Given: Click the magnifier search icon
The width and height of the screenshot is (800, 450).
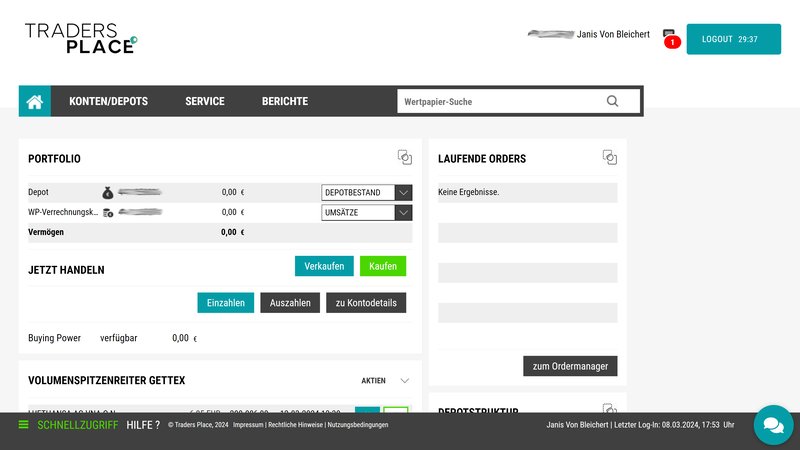Looking at the screenshot, I should [612, 101].
